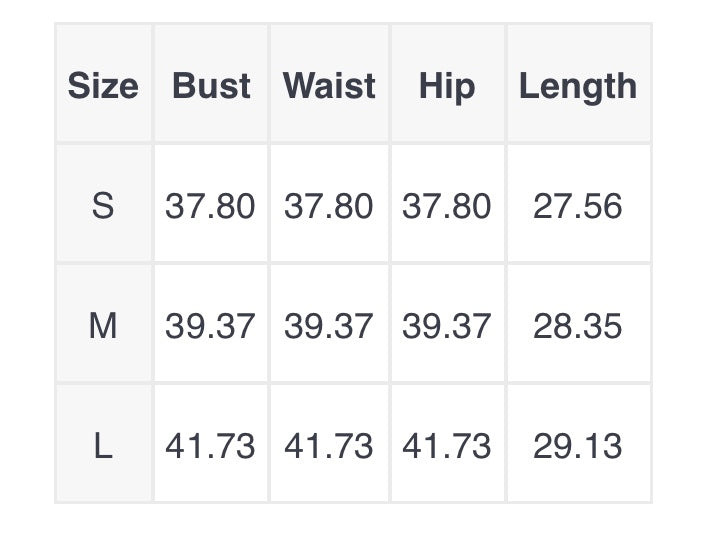
Task: Click hip value 39.37 in M row
Action: point(447,326)
